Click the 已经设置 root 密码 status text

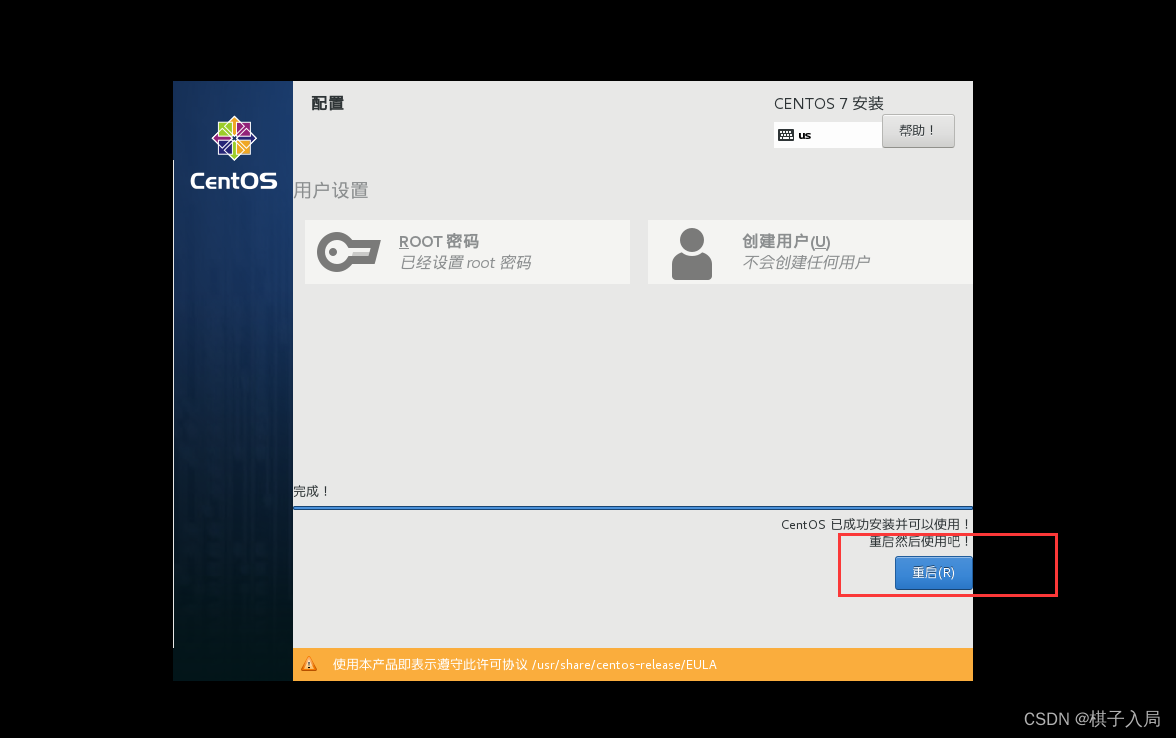coord(466,262)
